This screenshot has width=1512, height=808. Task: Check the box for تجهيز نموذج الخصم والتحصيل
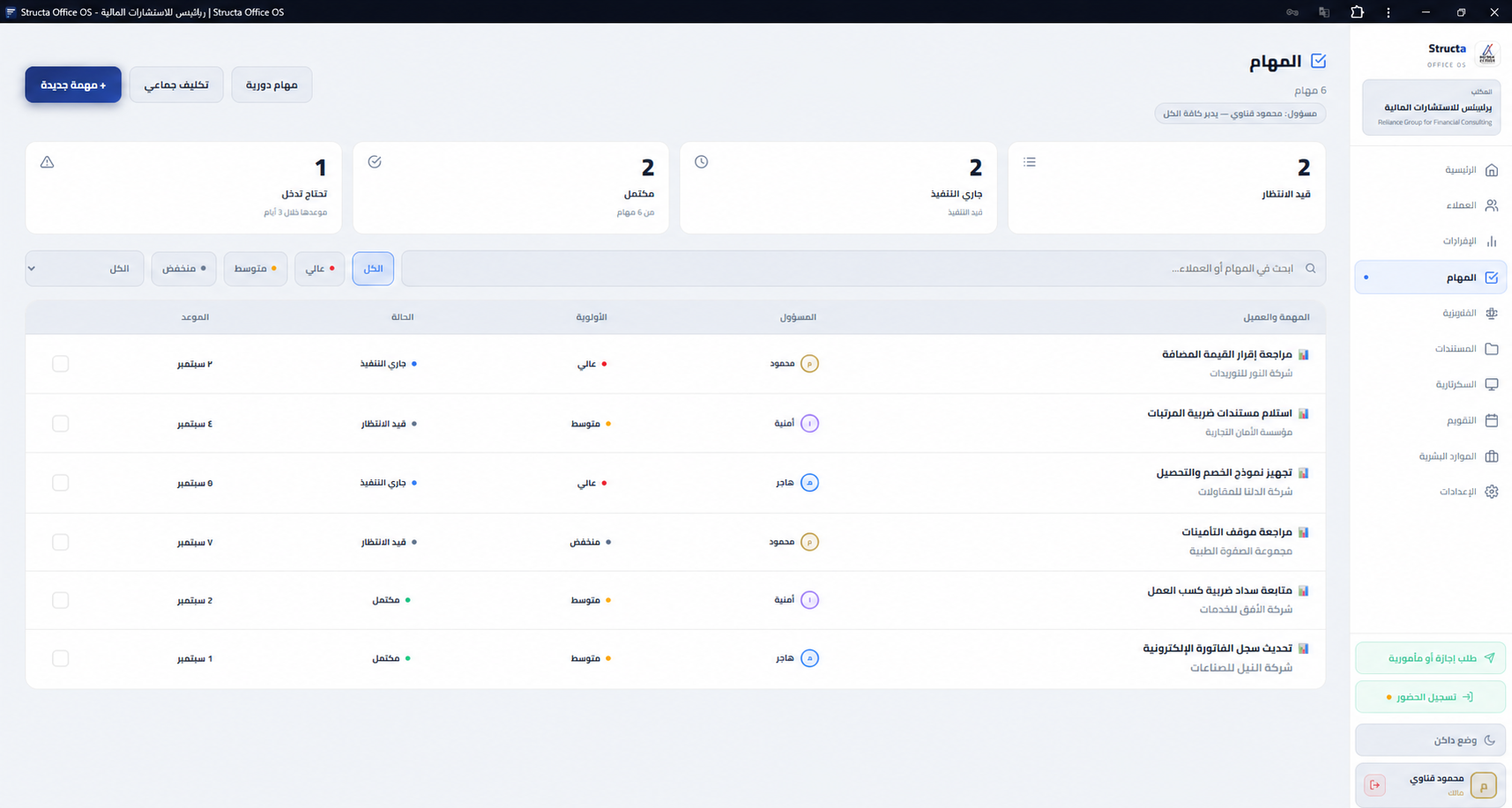coord(60,483)
